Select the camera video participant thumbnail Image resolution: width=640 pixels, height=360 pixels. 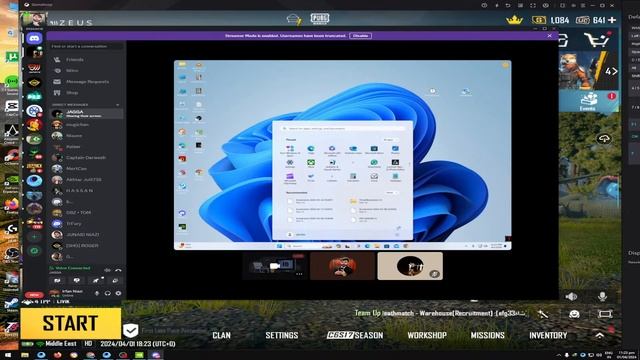click(x=274, y=266)
